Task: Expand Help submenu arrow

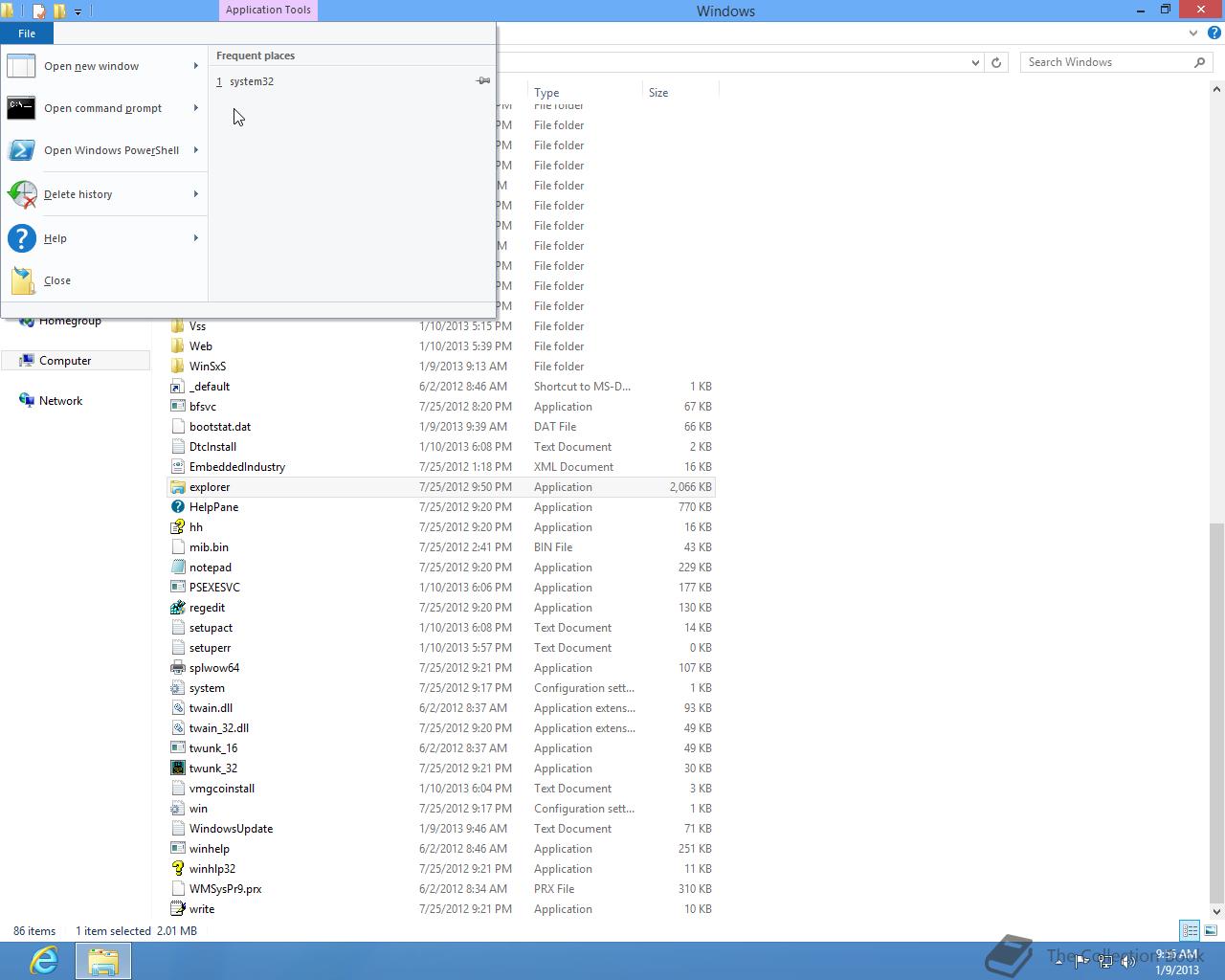Action: click(195, 238)
